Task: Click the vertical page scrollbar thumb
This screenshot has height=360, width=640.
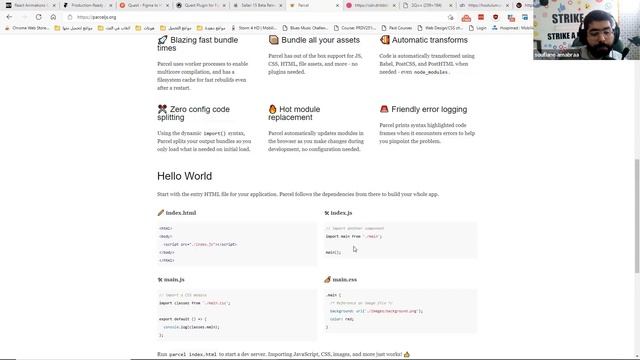Action: point(637,216)
